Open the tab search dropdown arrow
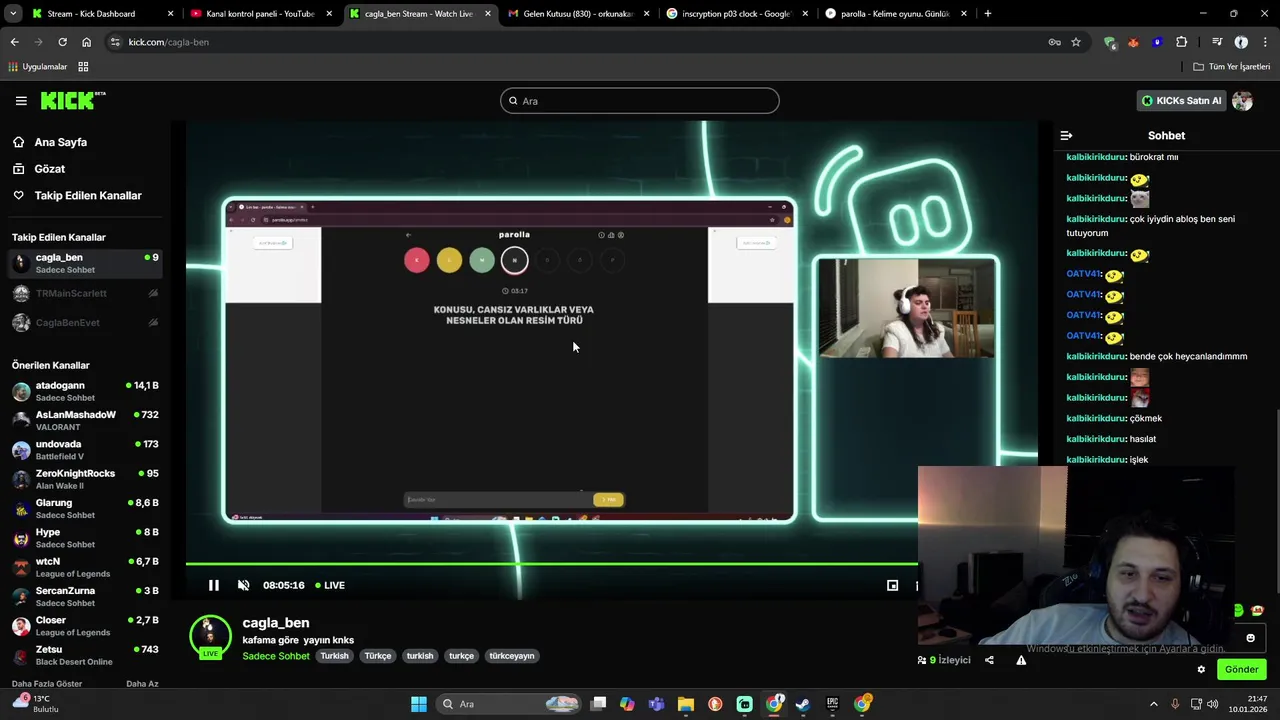Viewport: 1280px width, 720px height. tap(12, 14)
